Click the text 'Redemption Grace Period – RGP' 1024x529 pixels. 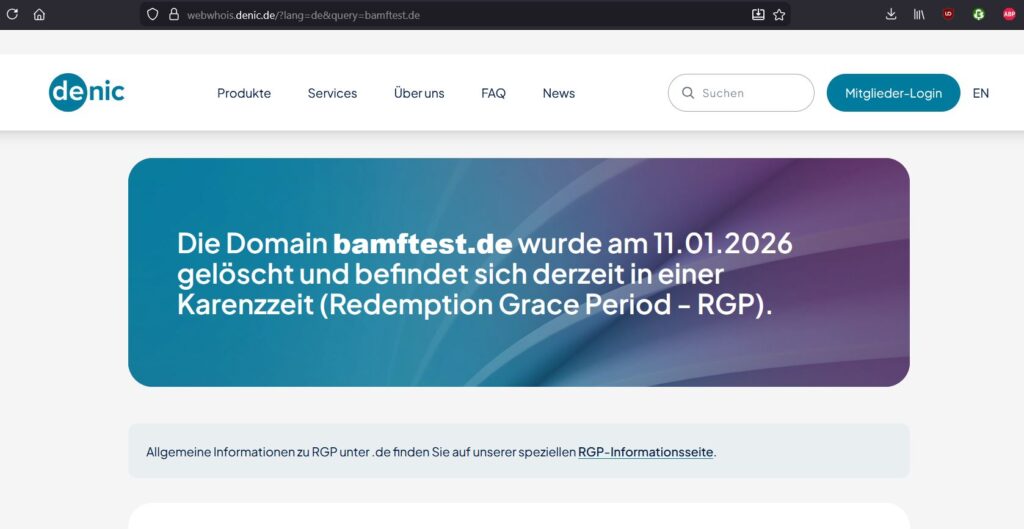[542, 305]
